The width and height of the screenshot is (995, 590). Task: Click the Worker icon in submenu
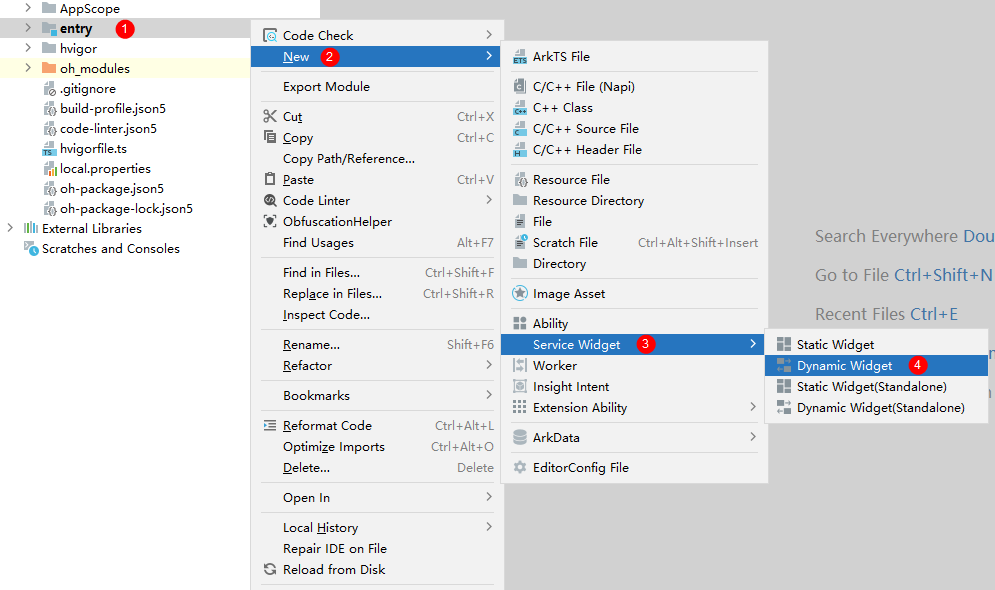[519, 366]
